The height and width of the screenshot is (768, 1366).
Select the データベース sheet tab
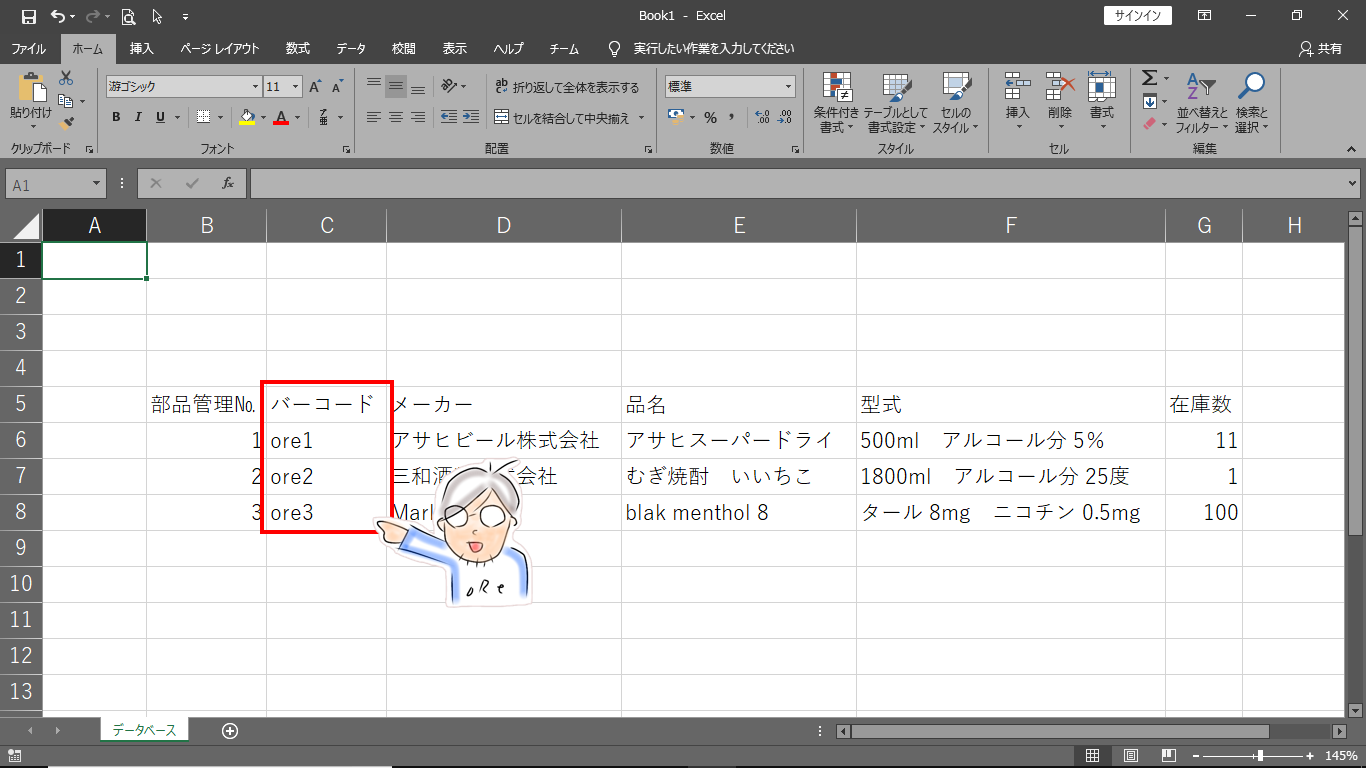[x=144, y=731]
